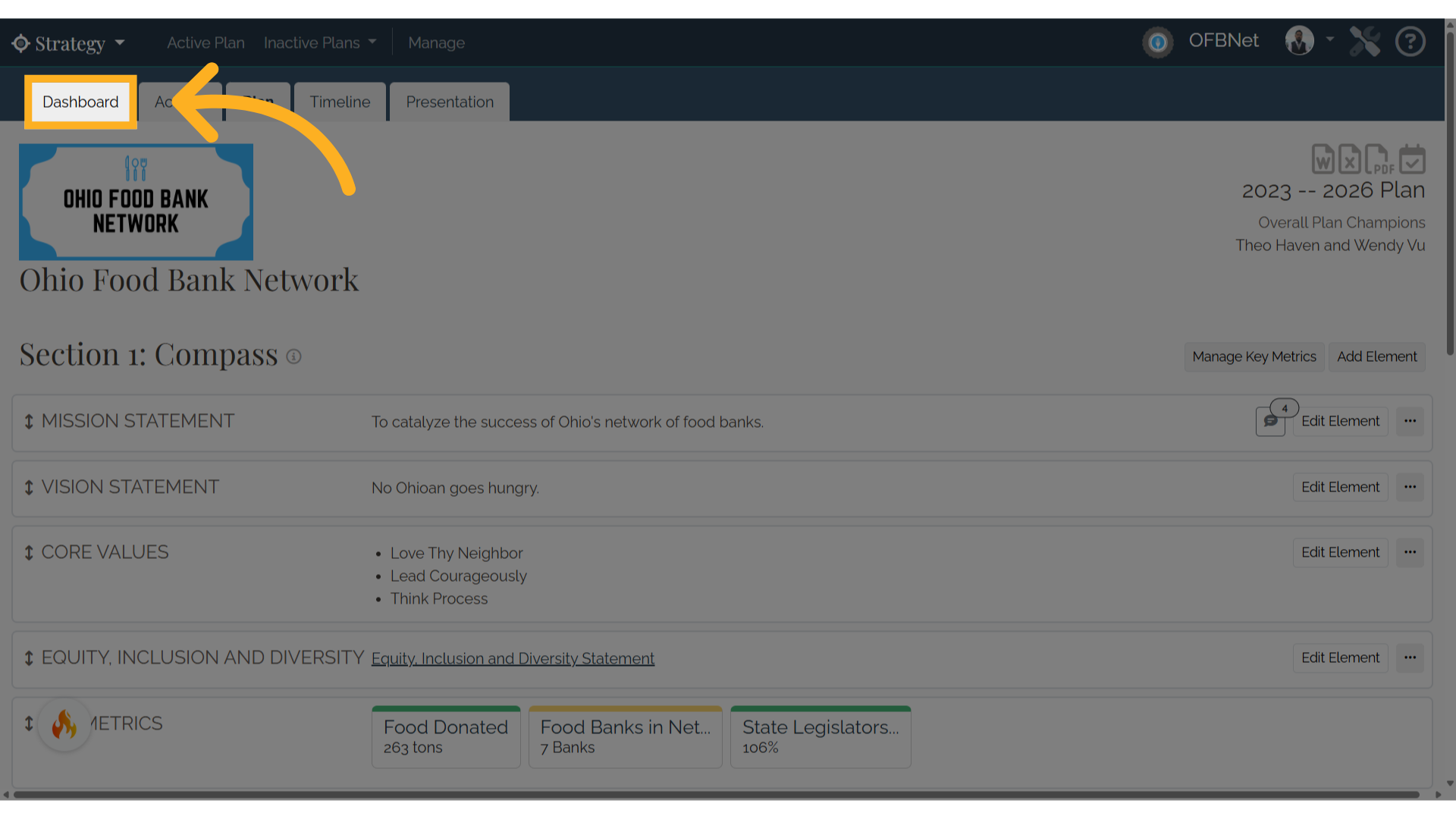Click the flame hotspot floating icon
Viewport: 1456px width, 819px height.
pos(64,725)
